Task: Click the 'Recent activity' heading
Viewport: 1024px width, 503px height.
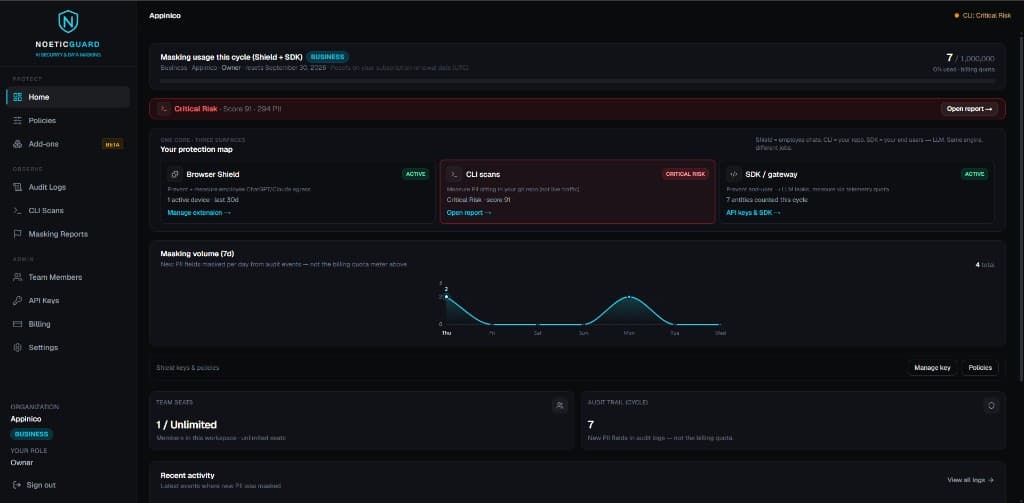Action: [187, 476]
